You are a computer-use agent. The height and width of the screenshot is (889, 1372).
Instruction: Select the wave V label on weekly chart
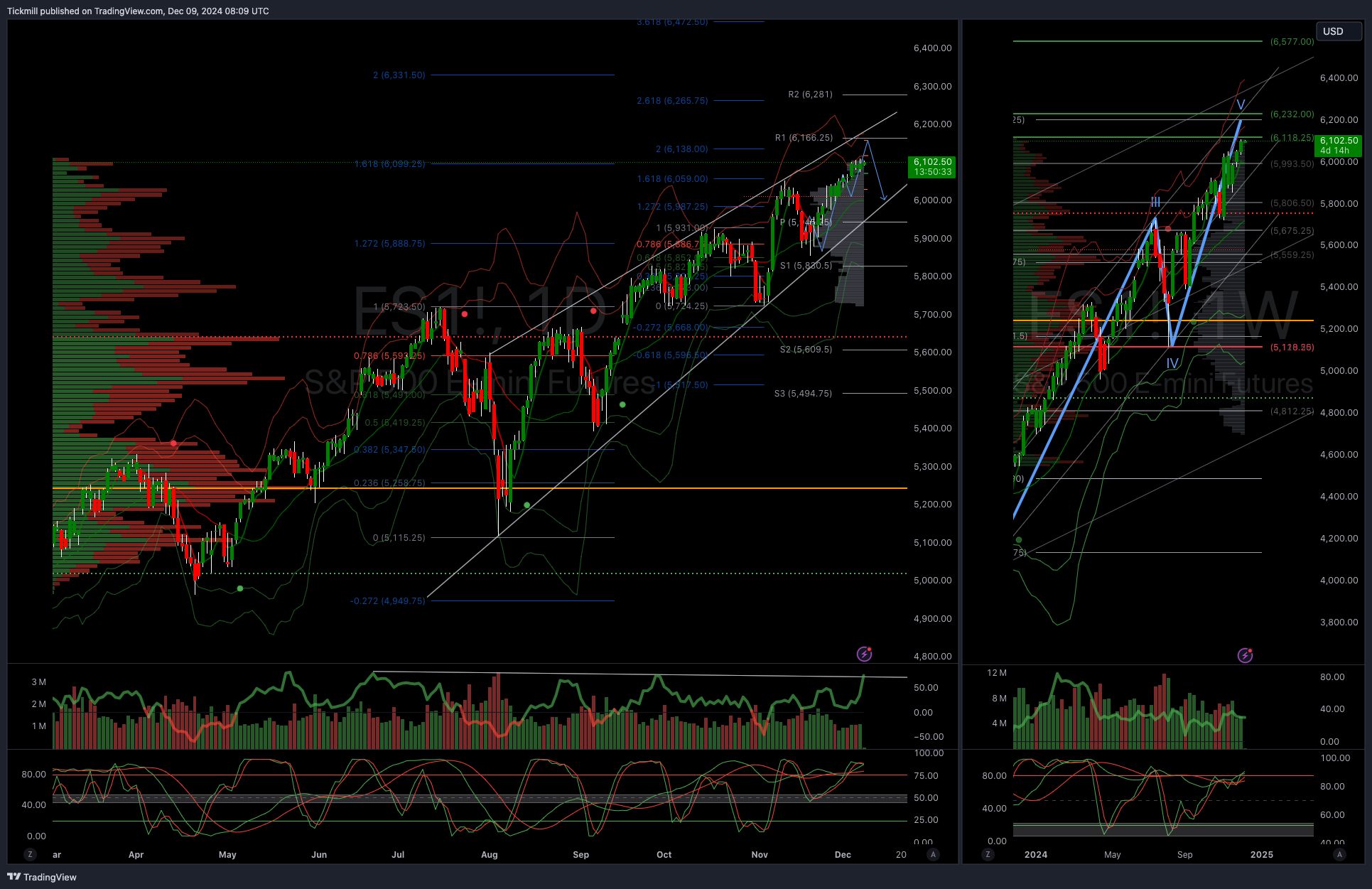tap(1241, 105)
